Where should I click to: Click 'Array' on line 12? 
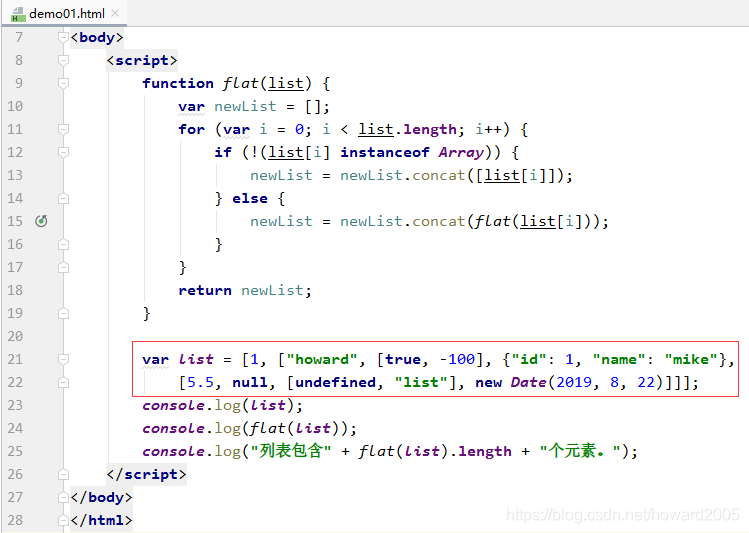click(461, 152)
